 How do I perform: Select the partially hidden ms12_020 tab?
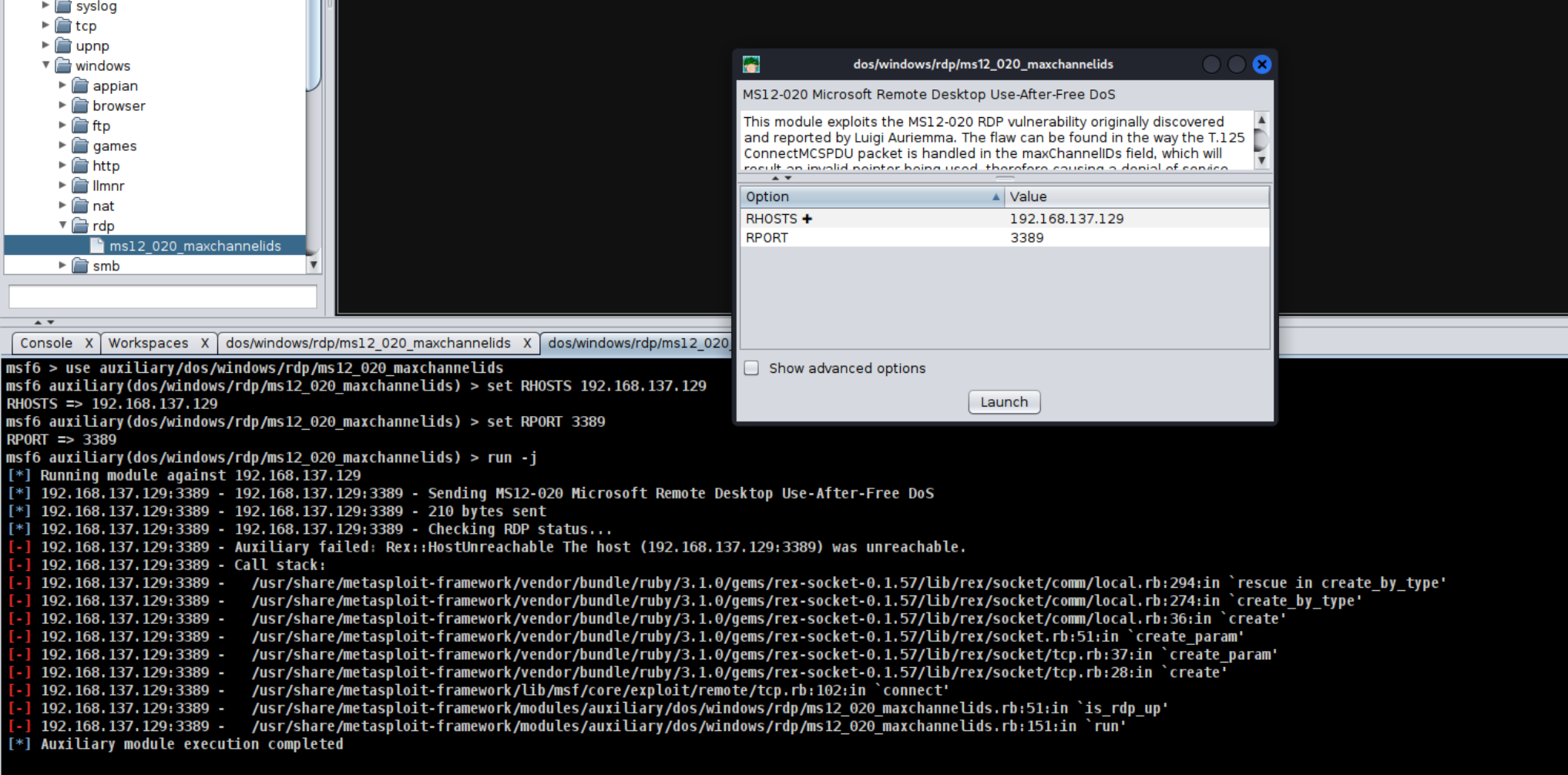(638, 343)
